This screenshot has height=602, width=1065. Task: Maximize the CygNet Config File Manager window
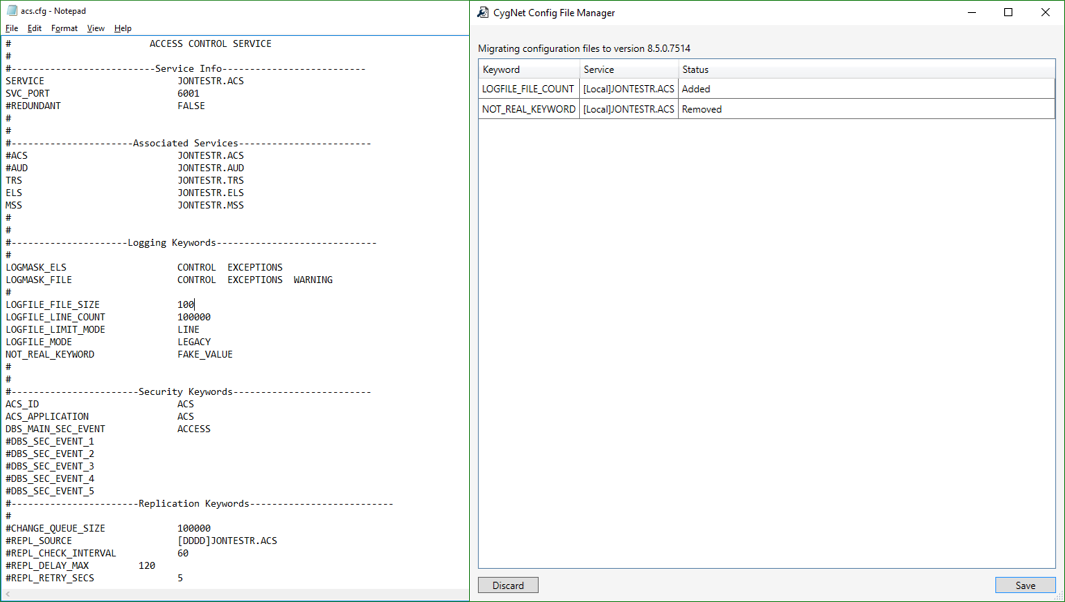point(1008,13)
